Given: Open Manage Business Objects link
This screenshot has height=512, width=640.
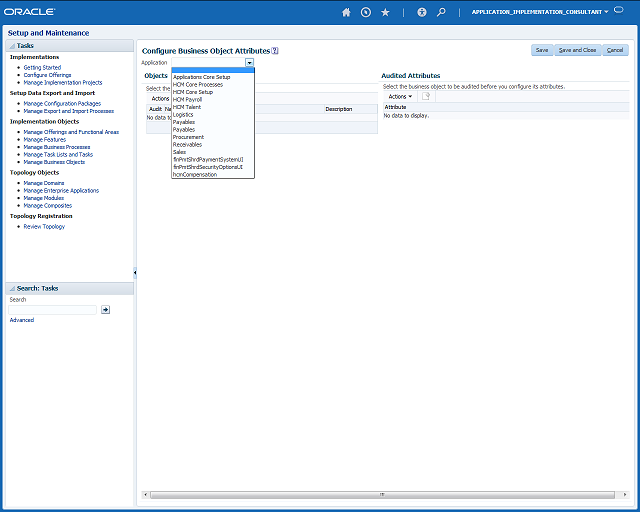Looking at the screenshot, I should [x=54, y=162].
